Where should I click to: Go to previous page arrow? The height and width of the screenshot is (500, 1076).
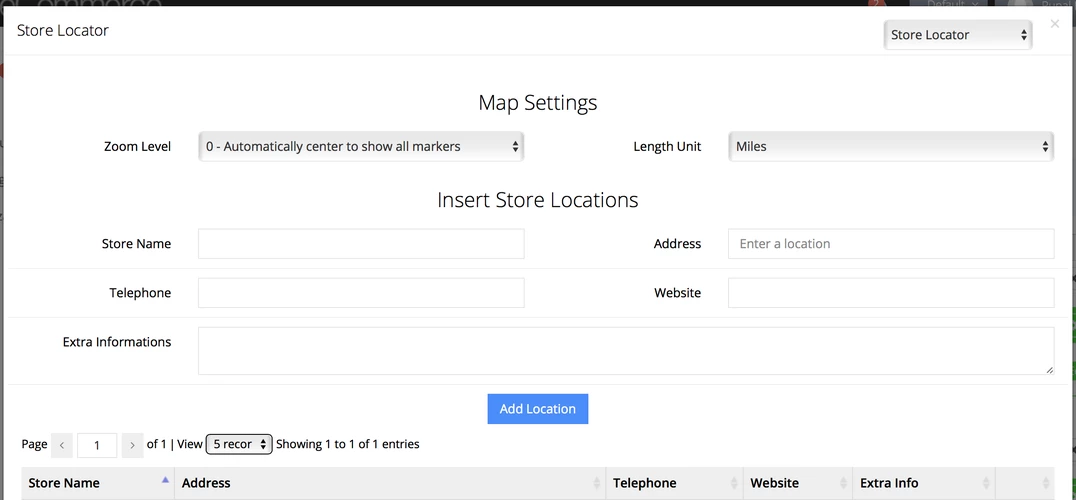62,445
